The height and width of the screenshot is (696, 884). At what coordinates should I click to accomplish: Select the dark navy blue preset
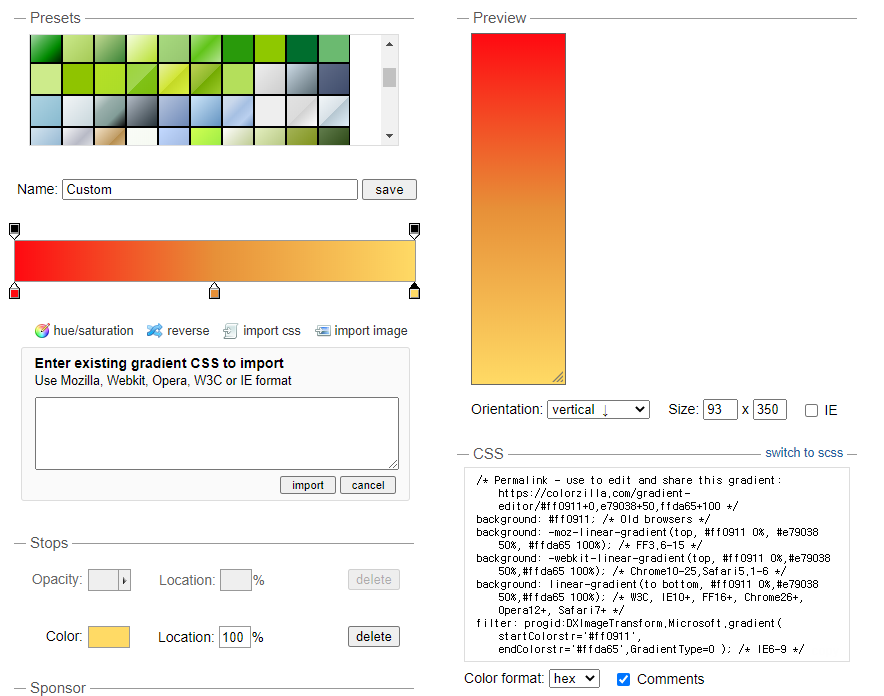pos(334,79)
